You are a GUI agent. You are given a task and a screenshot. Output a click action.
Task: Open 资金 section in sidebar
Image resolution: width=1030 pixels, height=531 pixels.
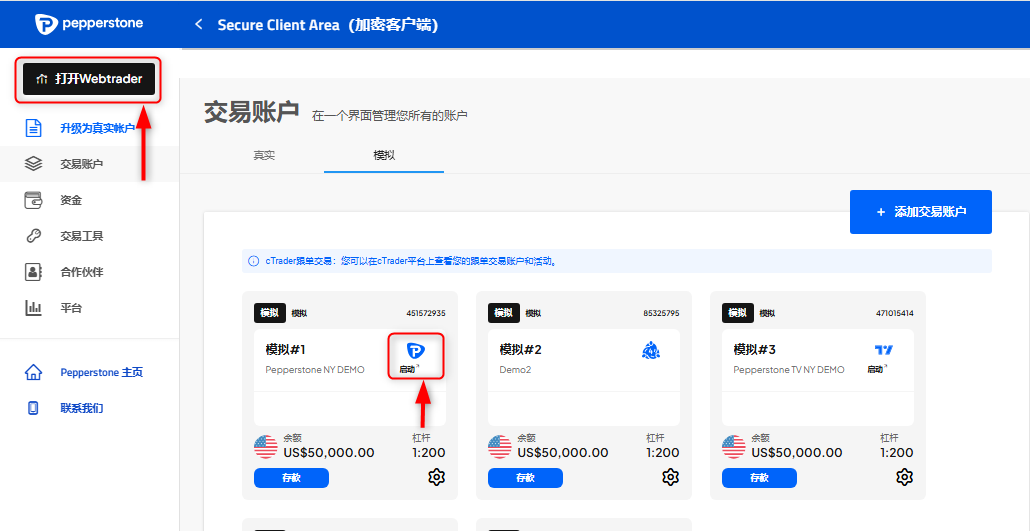pos(70,200)
